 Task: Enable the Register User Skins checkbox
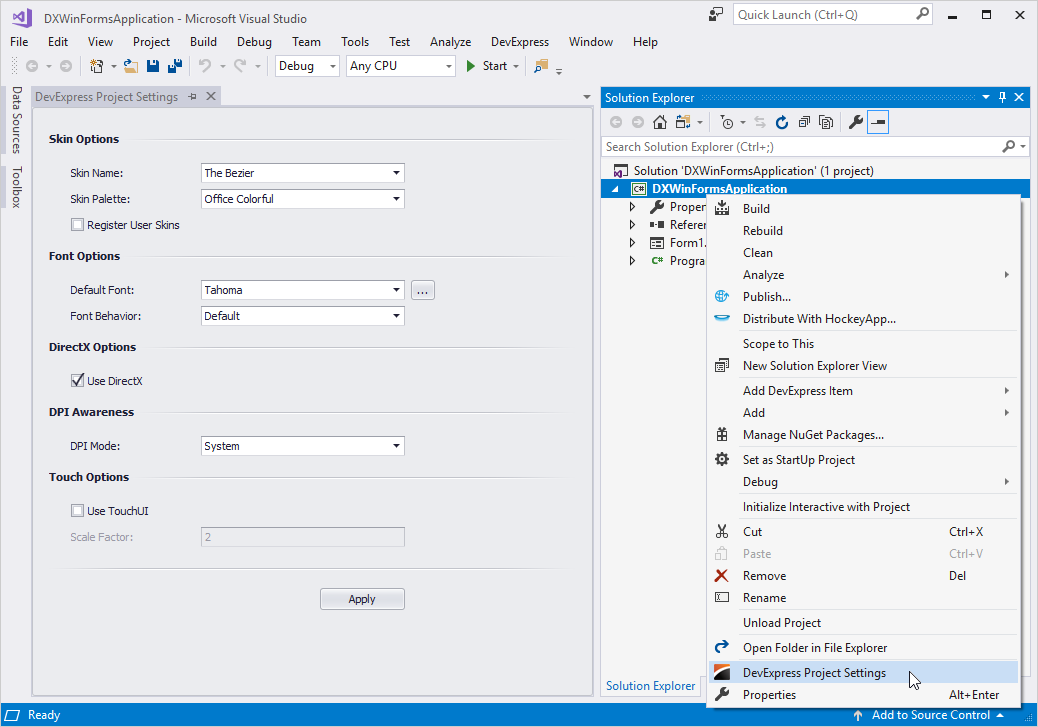[78, 225]
